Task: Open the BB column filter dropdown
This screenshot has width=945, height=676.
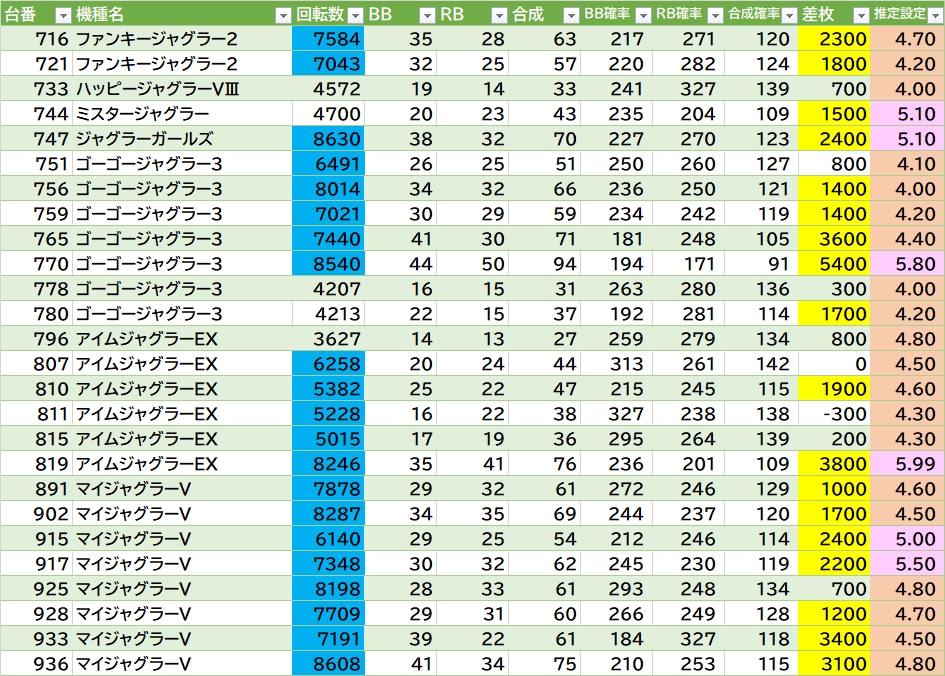Action: pos(427,15)
